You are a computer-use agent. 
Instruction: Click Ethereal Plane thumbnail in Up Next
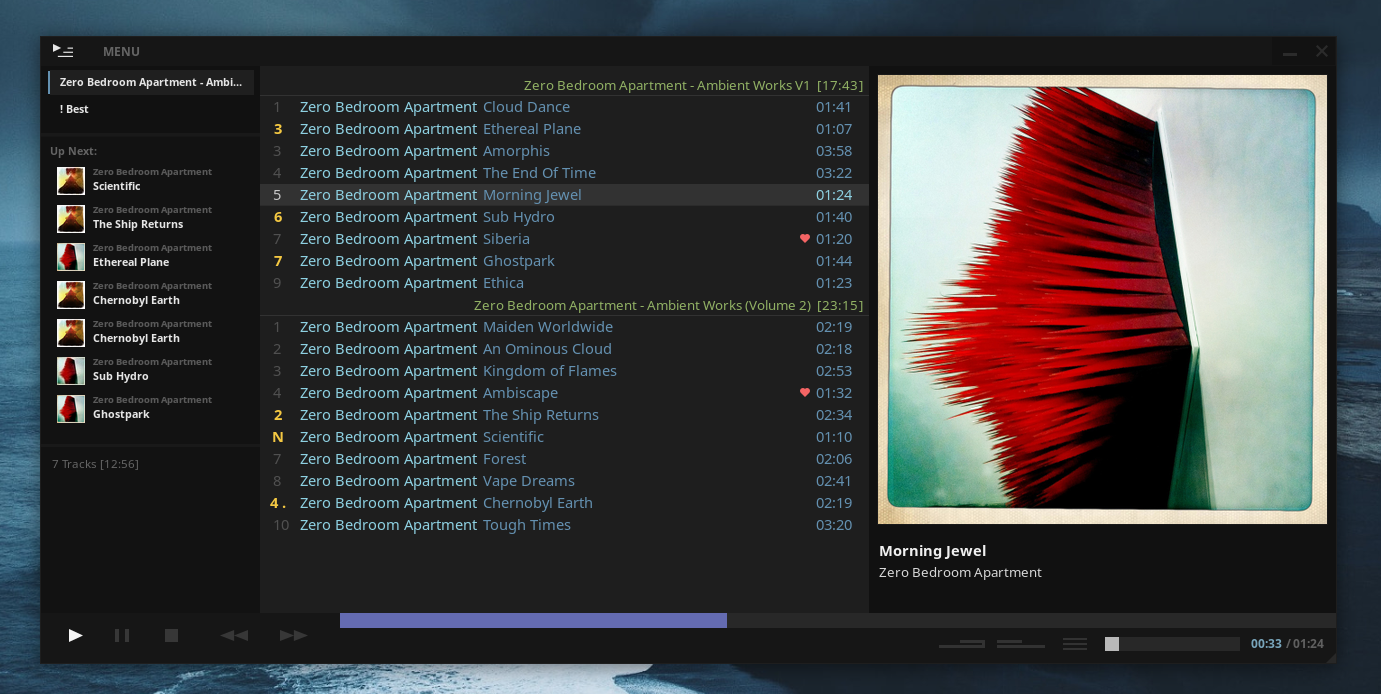click(71, 256)
